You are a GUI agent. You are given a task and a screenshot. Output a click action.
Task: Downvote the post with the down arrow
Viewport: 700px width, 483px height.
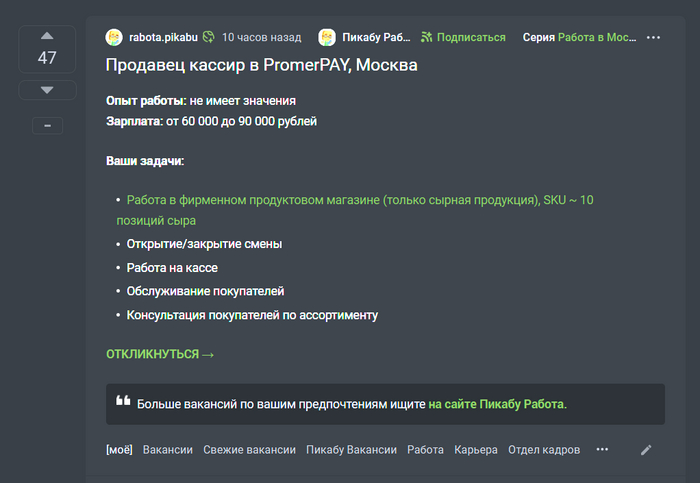click(x=47, y=90)
